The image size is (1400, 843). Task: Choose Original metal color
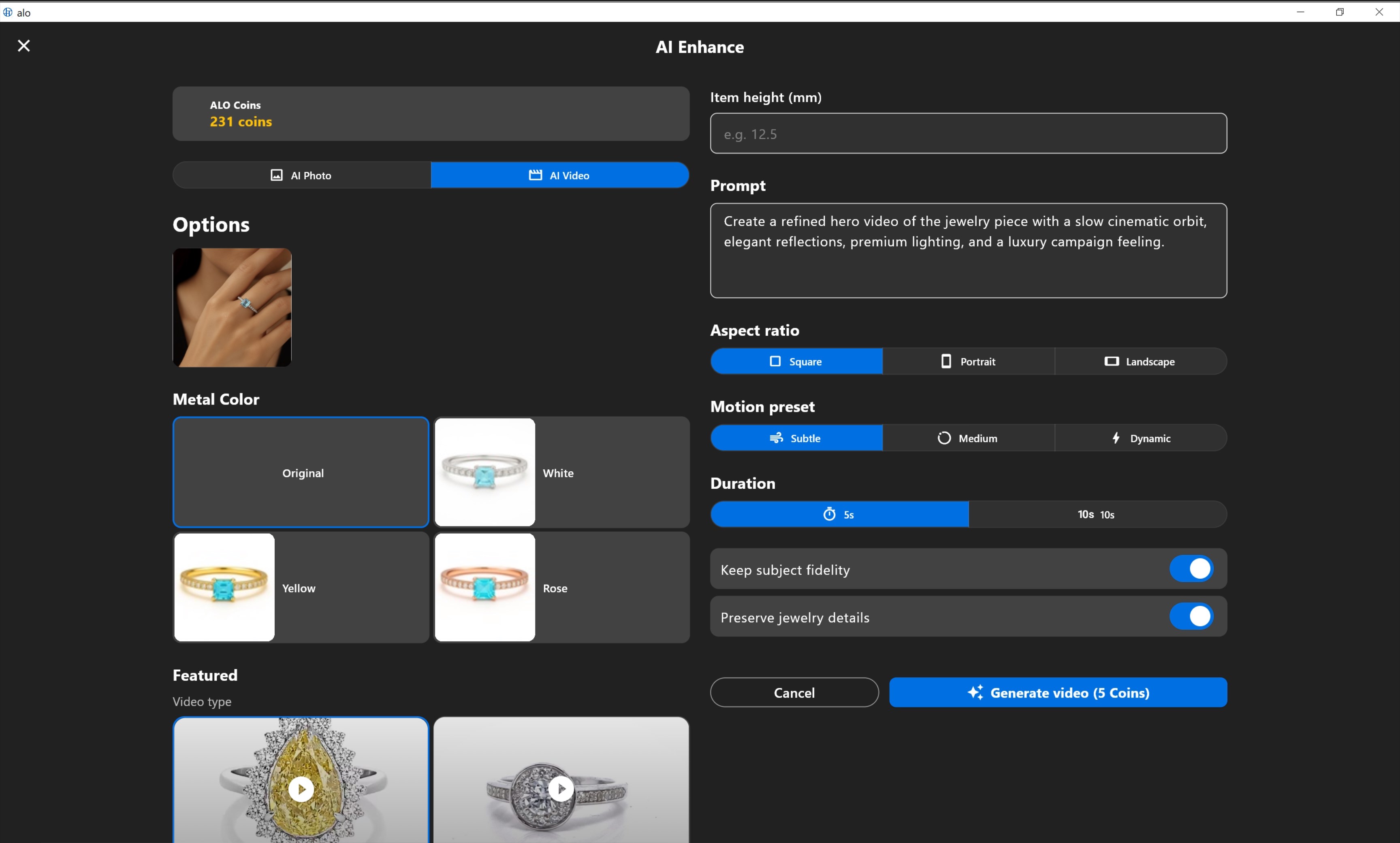pos(301,473)
